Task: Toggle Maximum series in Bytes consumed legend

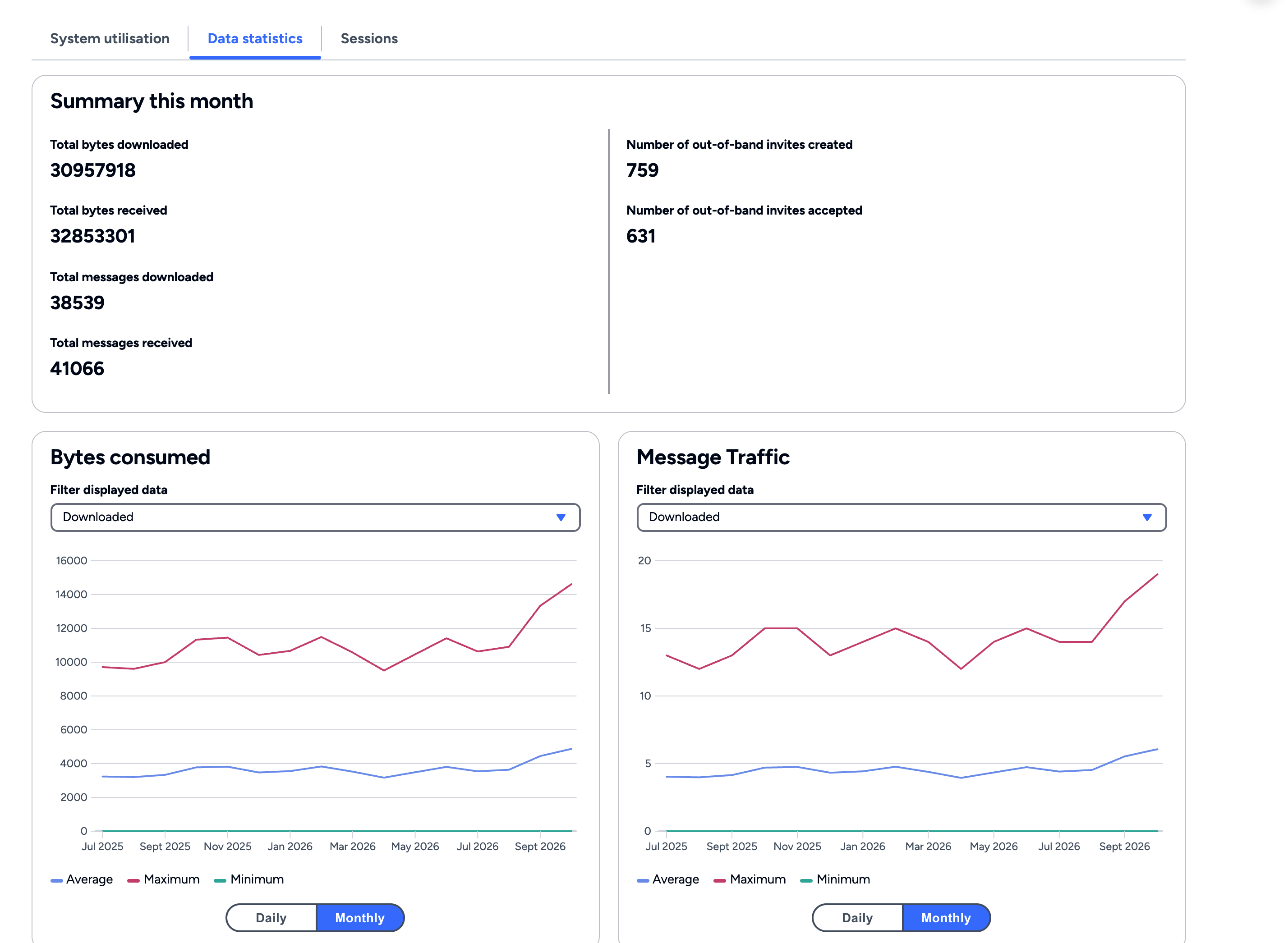Action: click(x=163, y=879)
